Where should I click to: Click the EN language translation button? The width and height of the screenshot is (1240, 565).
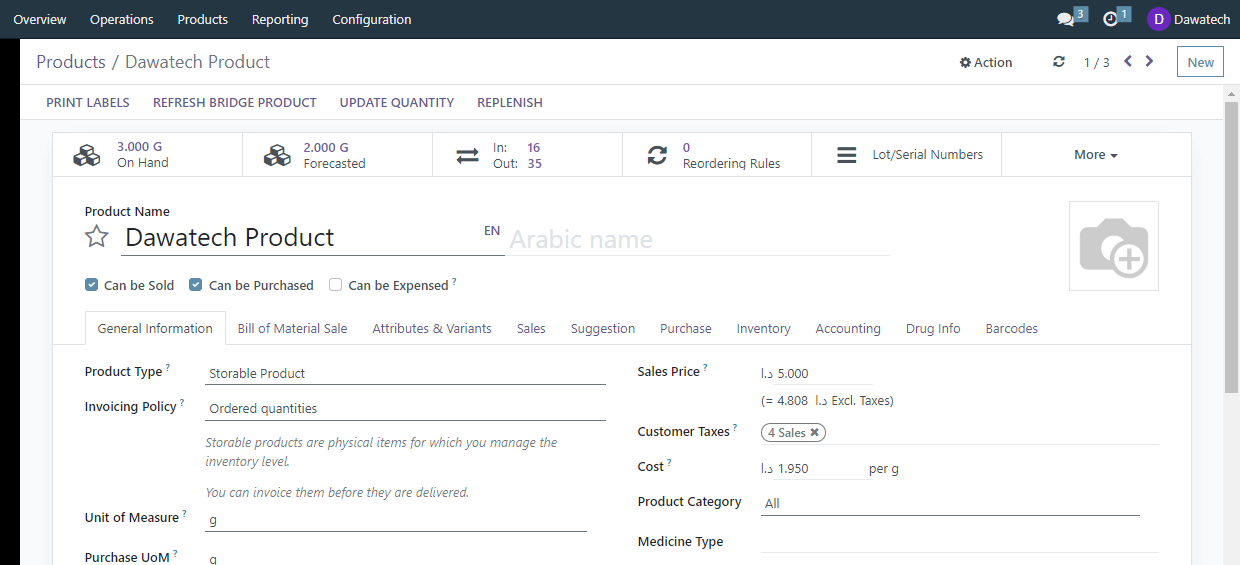pos(492,231)
